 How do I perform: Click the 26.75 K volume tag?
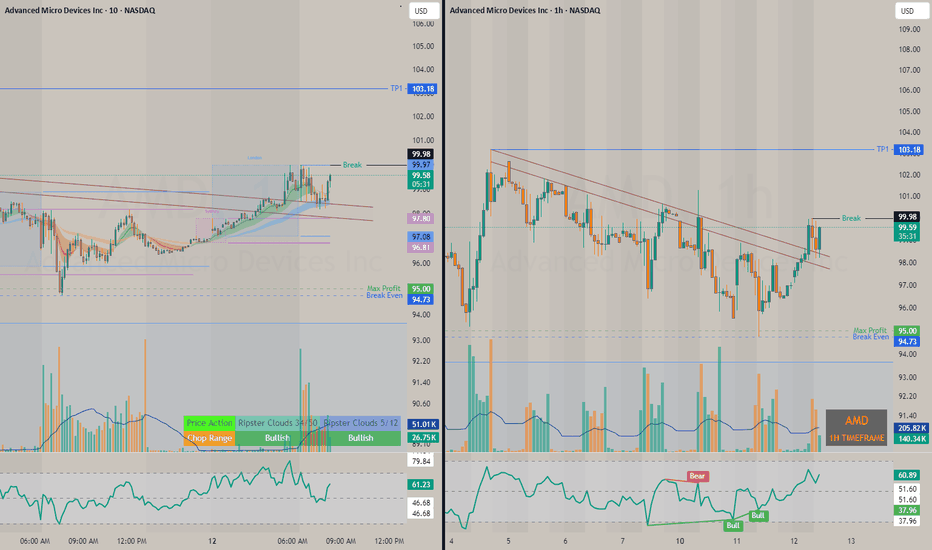tap(423, 437)
